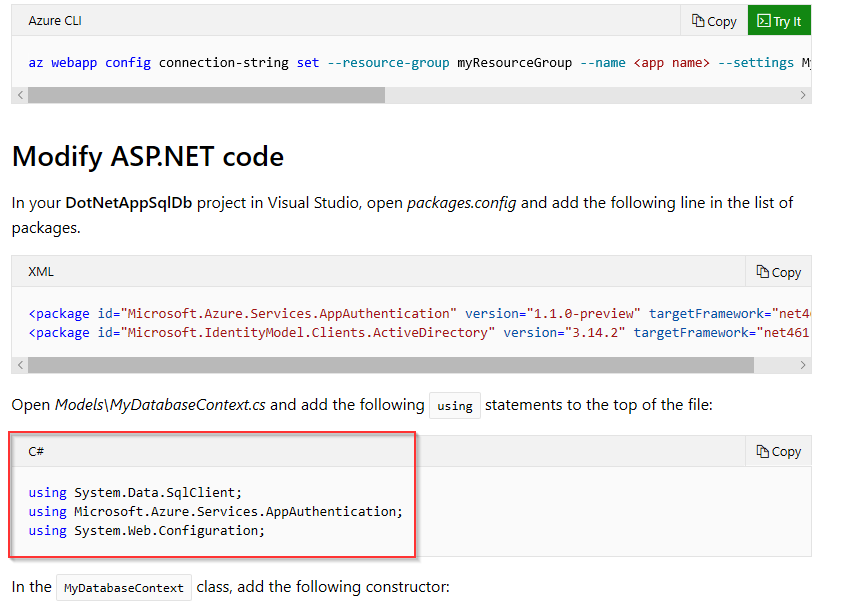This screenshot has height=606, width=841.
Task: Copy the XML package snippet
Action: (778, 272)
